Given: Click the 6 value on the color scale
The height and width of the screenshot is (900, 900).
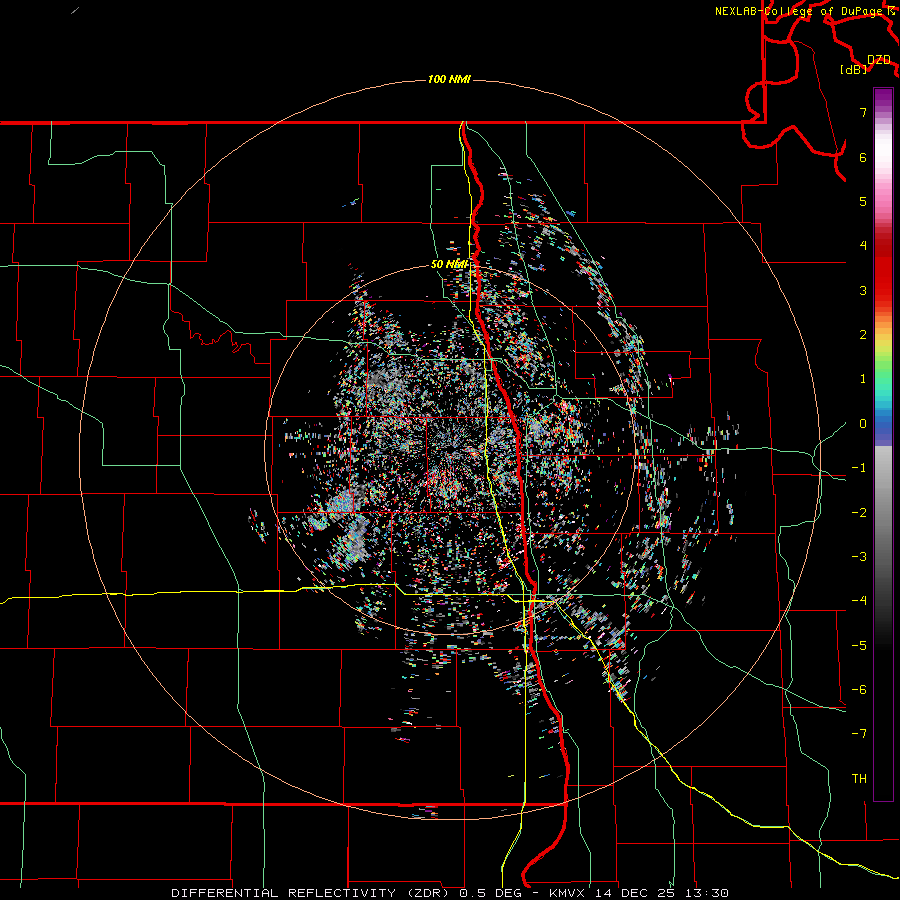Looking at the screenshot, I should click(x=863, y=157).
